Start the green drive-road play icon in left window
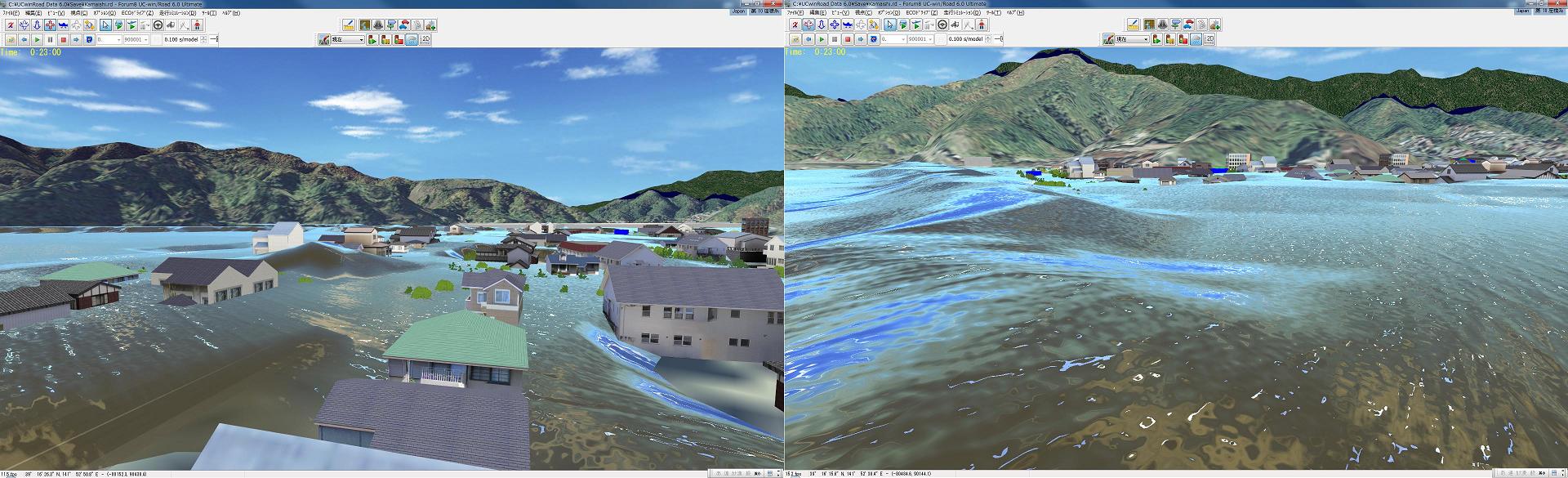Viewport: 1568px width, 478px height. coord(118,25)
